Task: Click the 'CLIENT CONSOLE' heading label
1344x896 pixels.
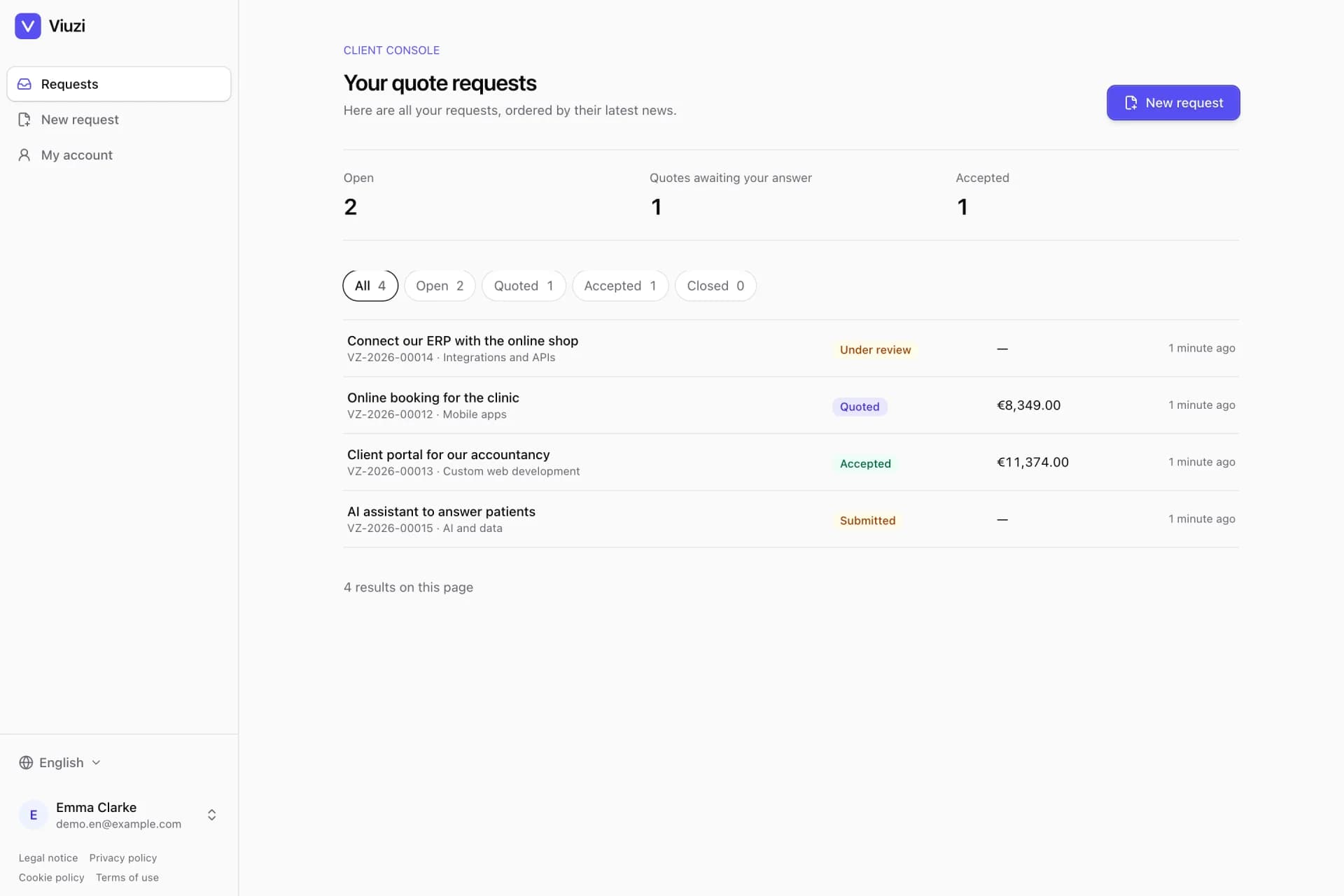Action: coord(391,50)
